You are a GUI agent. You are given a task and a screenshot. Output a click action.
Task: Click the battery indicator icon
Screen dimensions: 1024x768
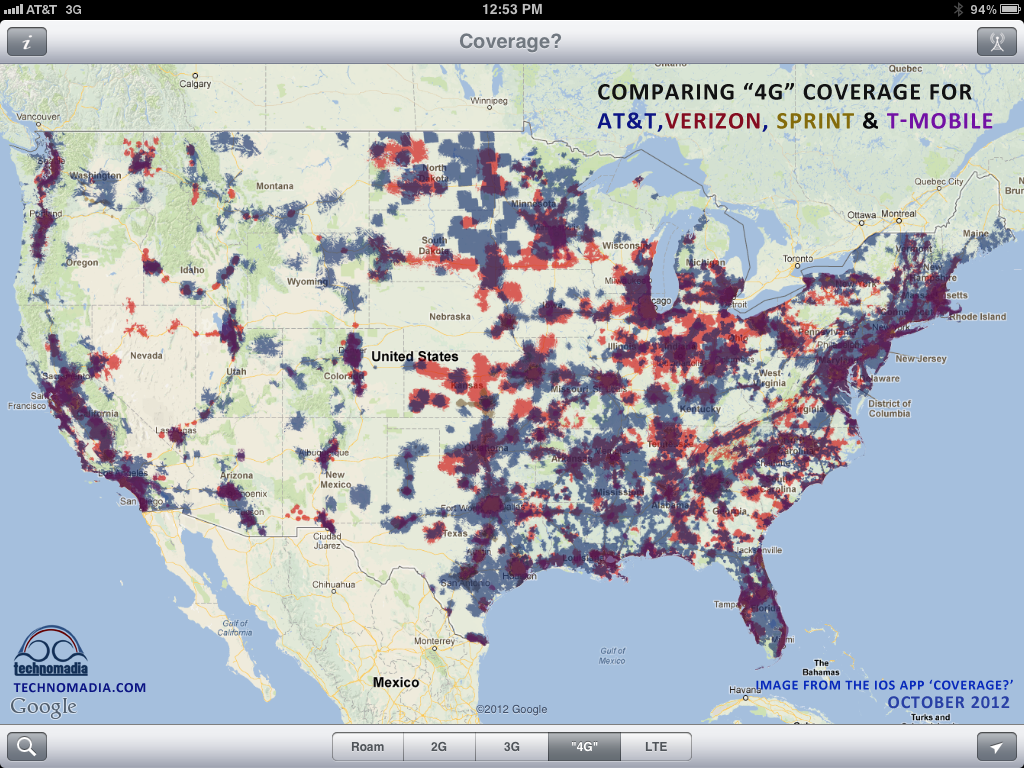click(1009, 9)
